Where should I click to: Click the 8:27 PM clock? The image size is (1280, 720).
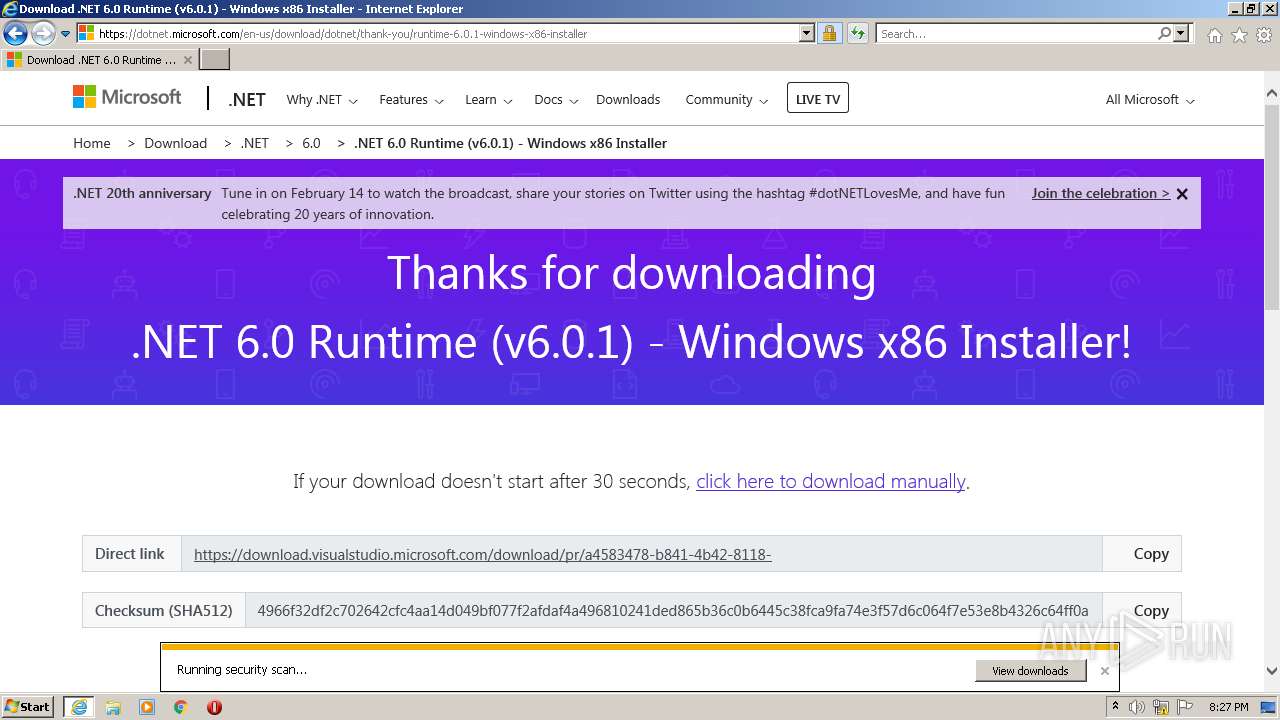pyautogui.click(x=1228, y=707)
